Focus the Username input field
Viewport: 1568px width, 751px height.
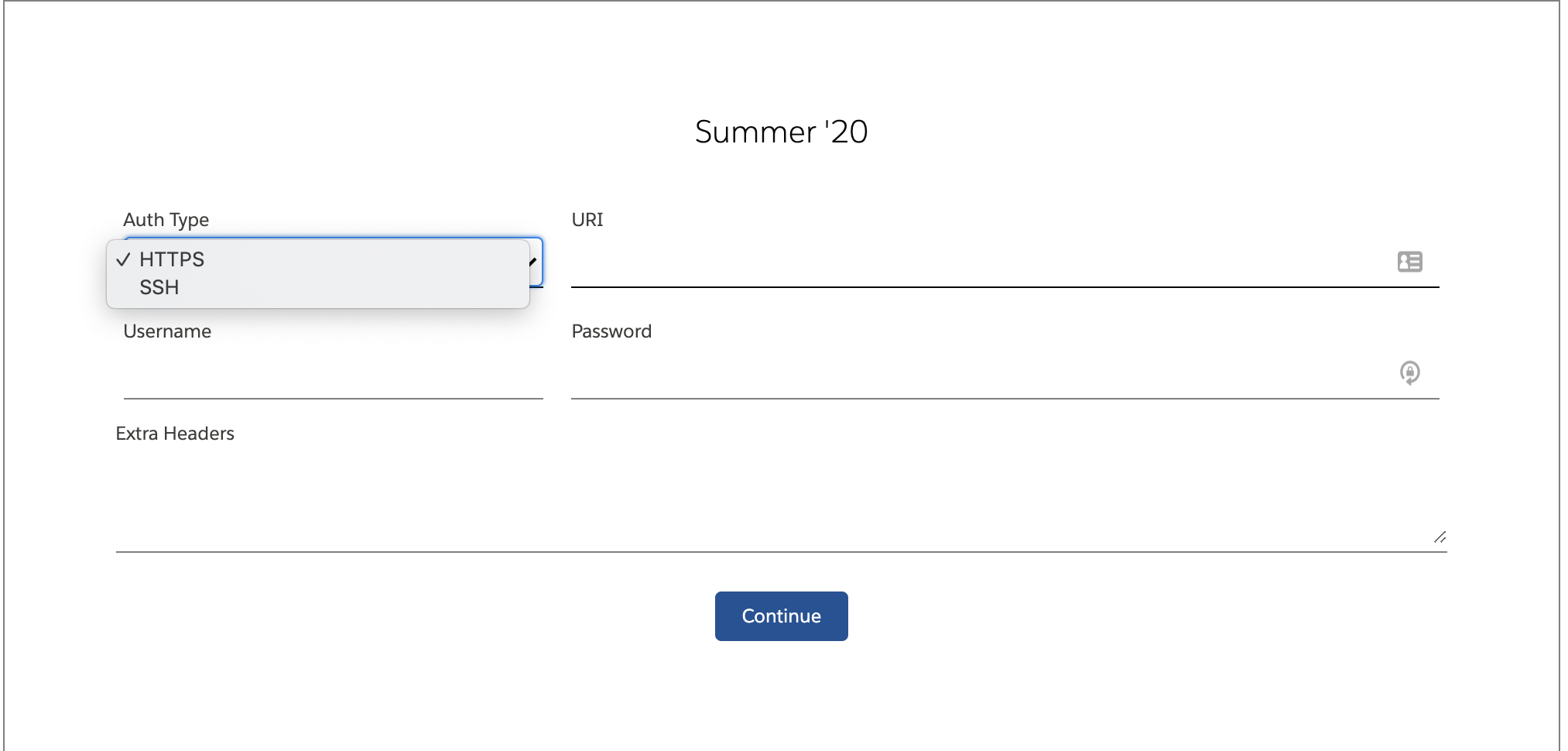coord(333,374)
